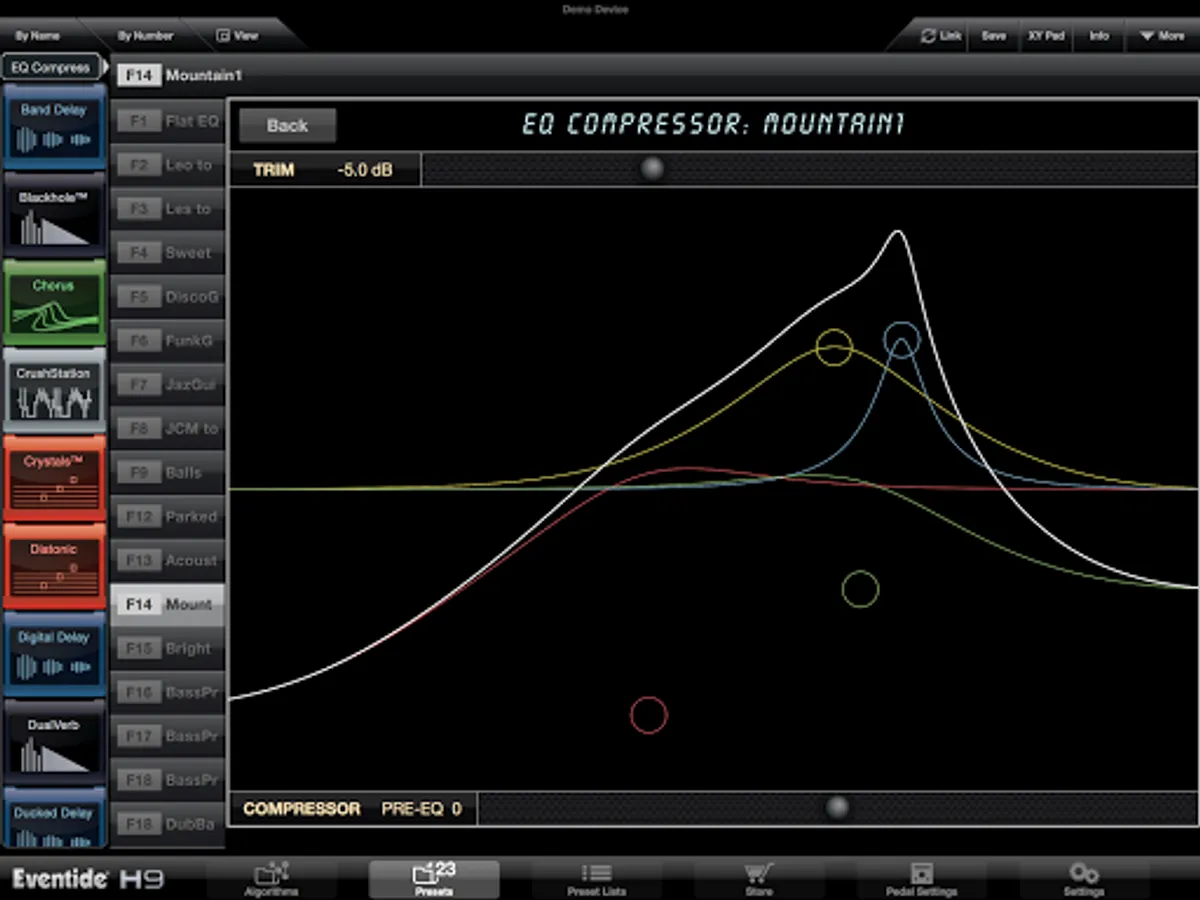Load preset F1 Flat EQ
The image size is (1200, 900).
pyautogui.click(x=168, y=121)
